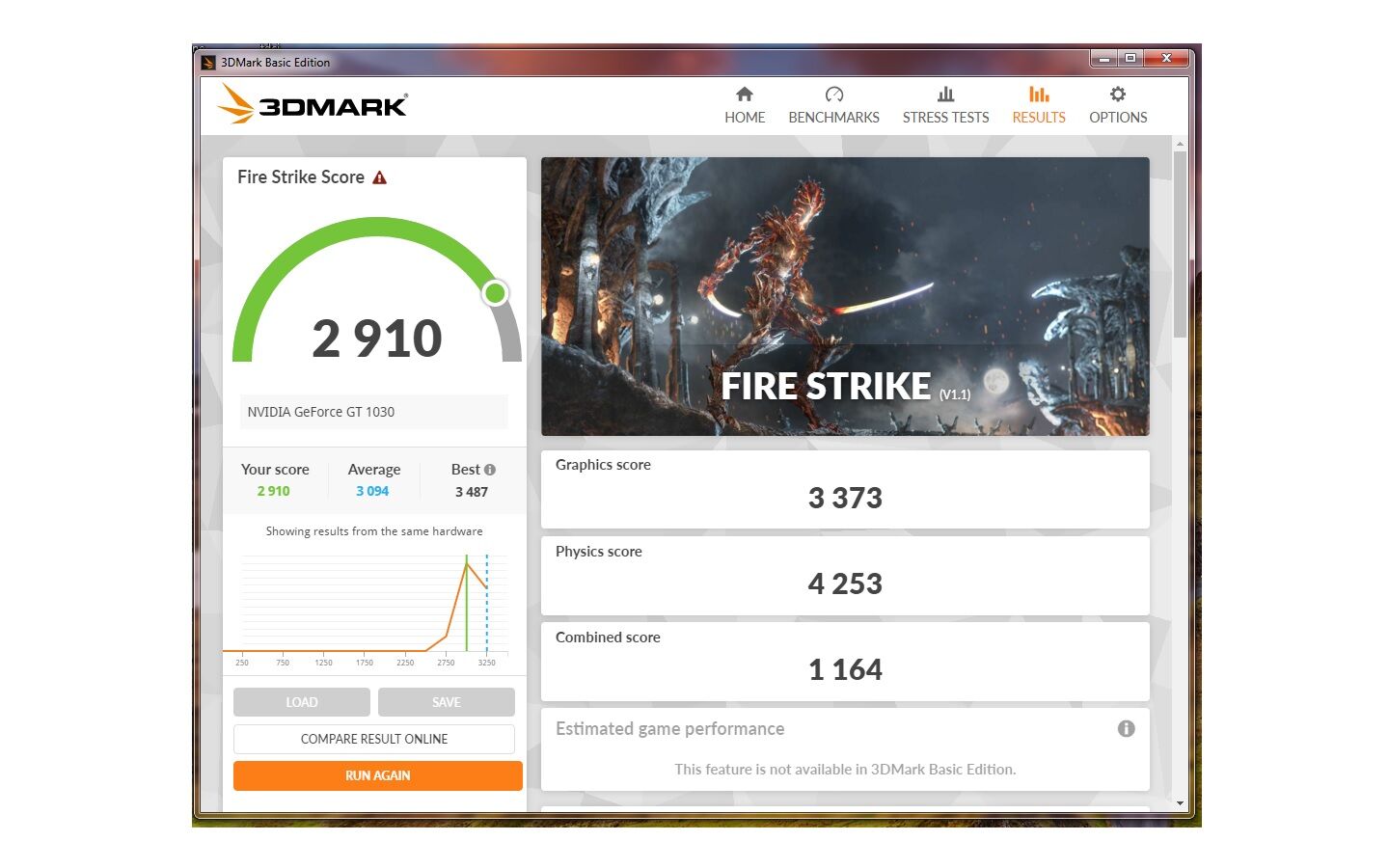The width and height of the screenshot is (1389, 868).
Task: Click the large 2 910 score
Action: pyautogui.click(x=377, y=339)
